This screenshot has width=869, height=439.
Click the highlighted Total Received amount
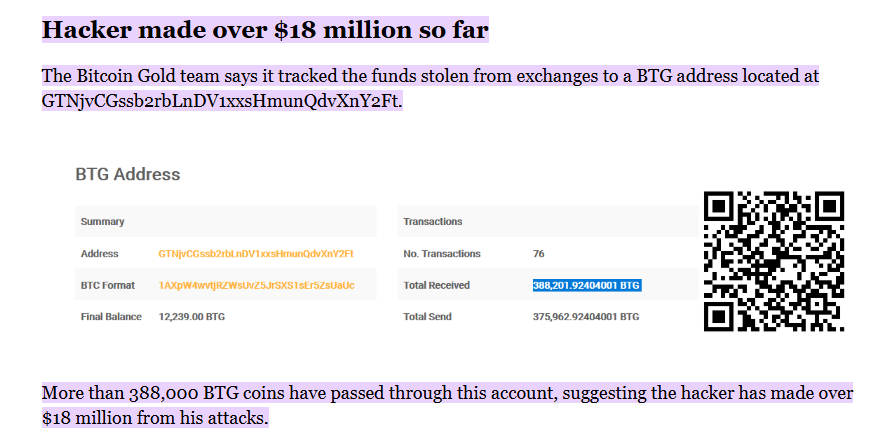[586, 286]
